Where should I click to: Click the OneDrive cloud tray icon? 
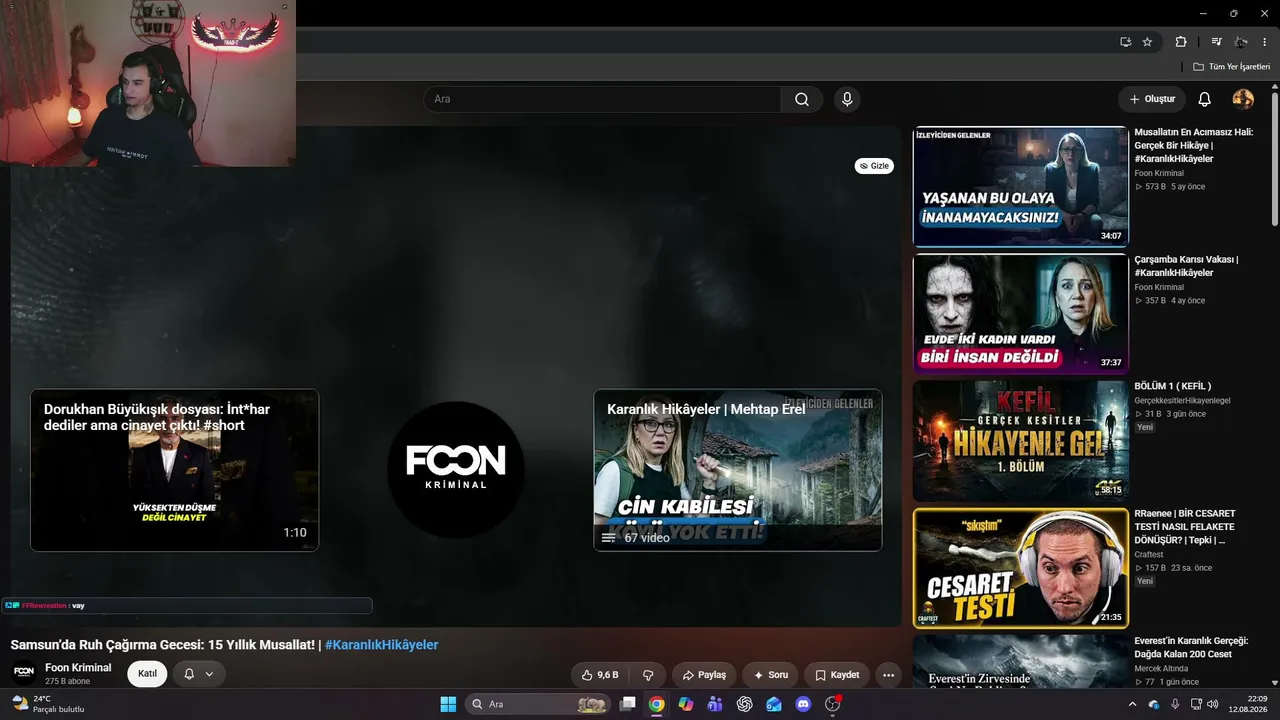(x=1154, y=704)
